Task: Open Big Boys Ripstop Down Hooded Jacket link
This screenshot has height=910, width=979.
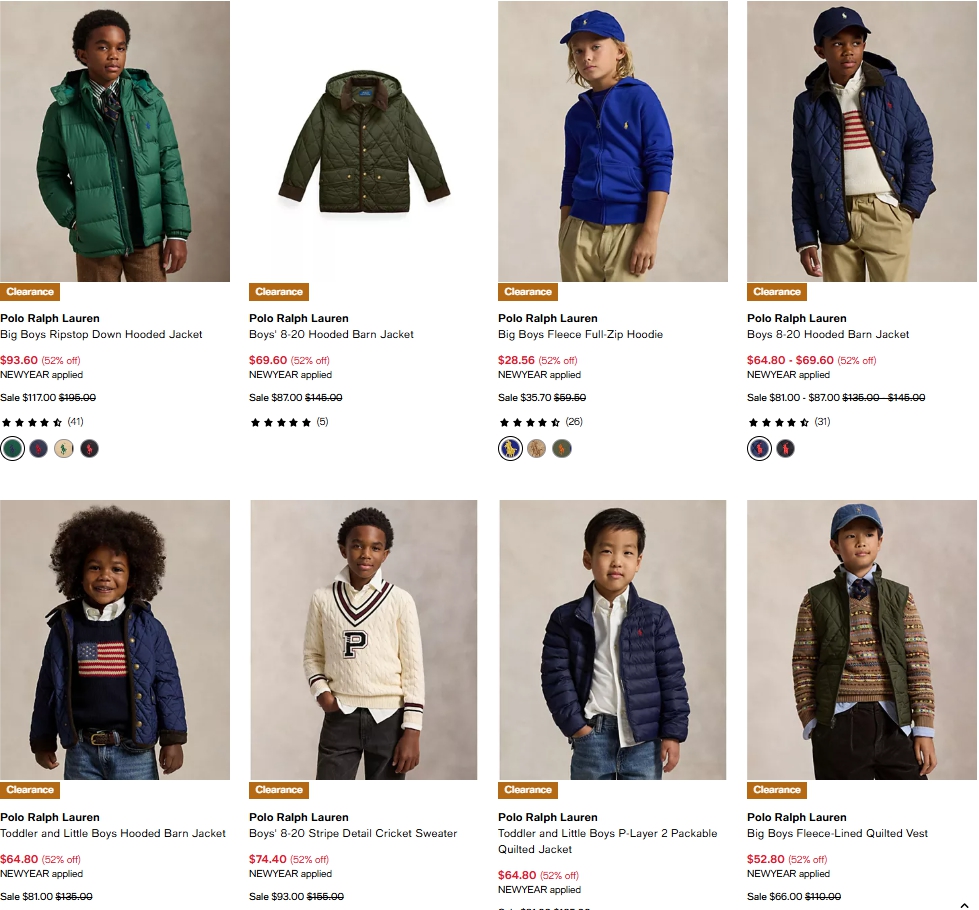Action: [101, 334]
